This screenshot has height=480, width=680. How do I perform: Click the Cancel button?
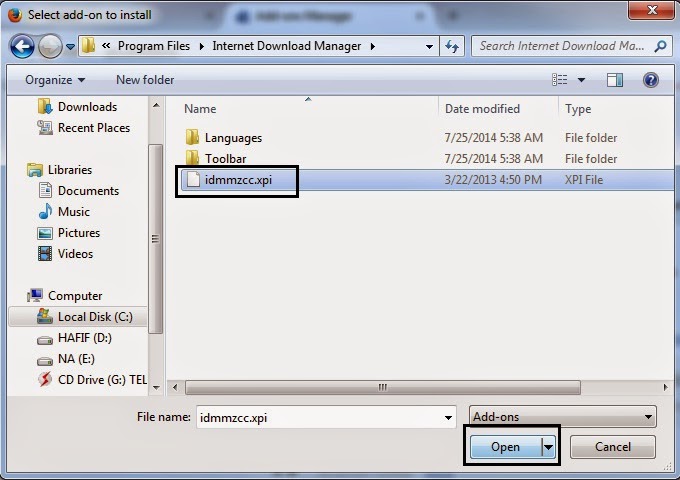(612, 447)
